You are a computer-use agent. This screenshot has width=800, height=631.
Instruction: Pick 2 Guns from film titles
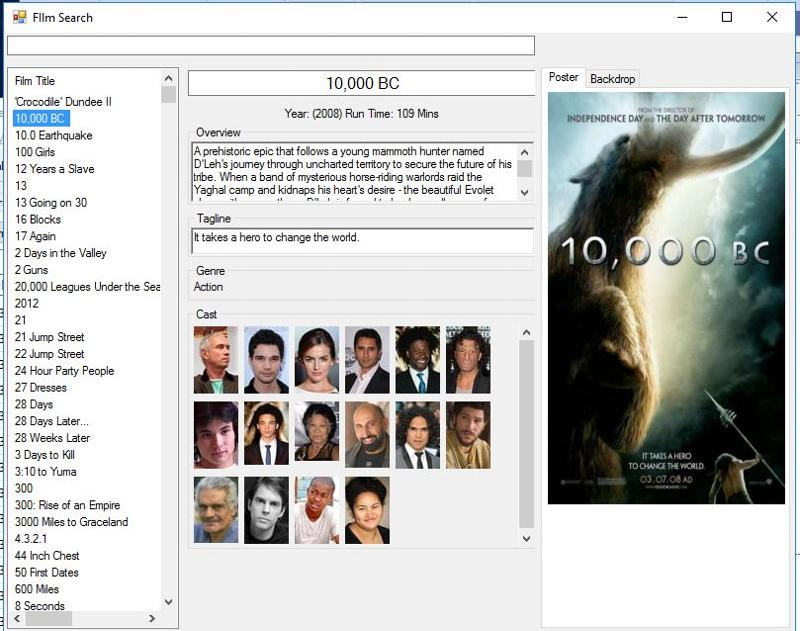tap(31, 270)
